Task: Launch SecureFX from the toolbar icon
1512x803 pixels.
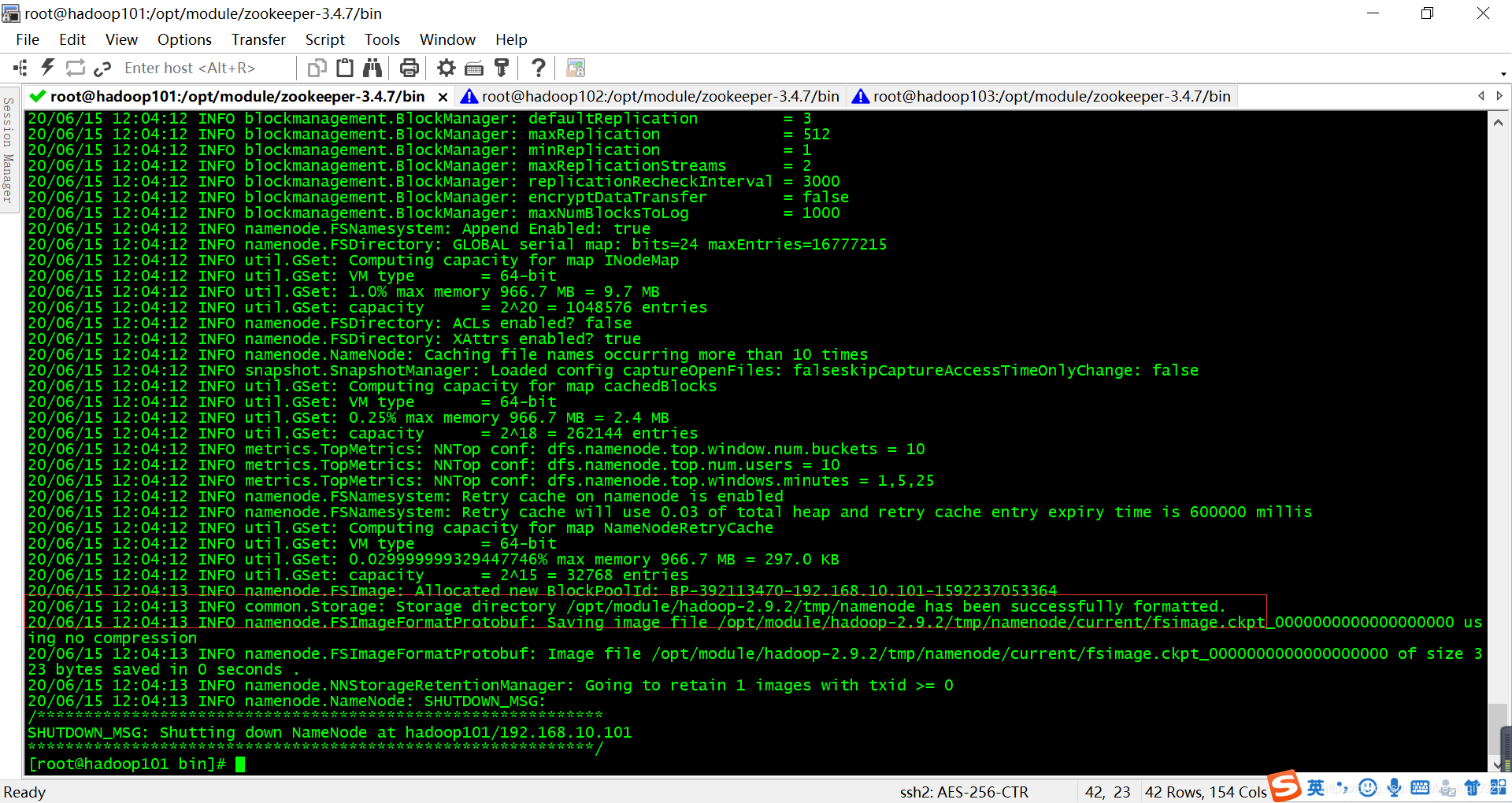Action: [x=576, y=68]
